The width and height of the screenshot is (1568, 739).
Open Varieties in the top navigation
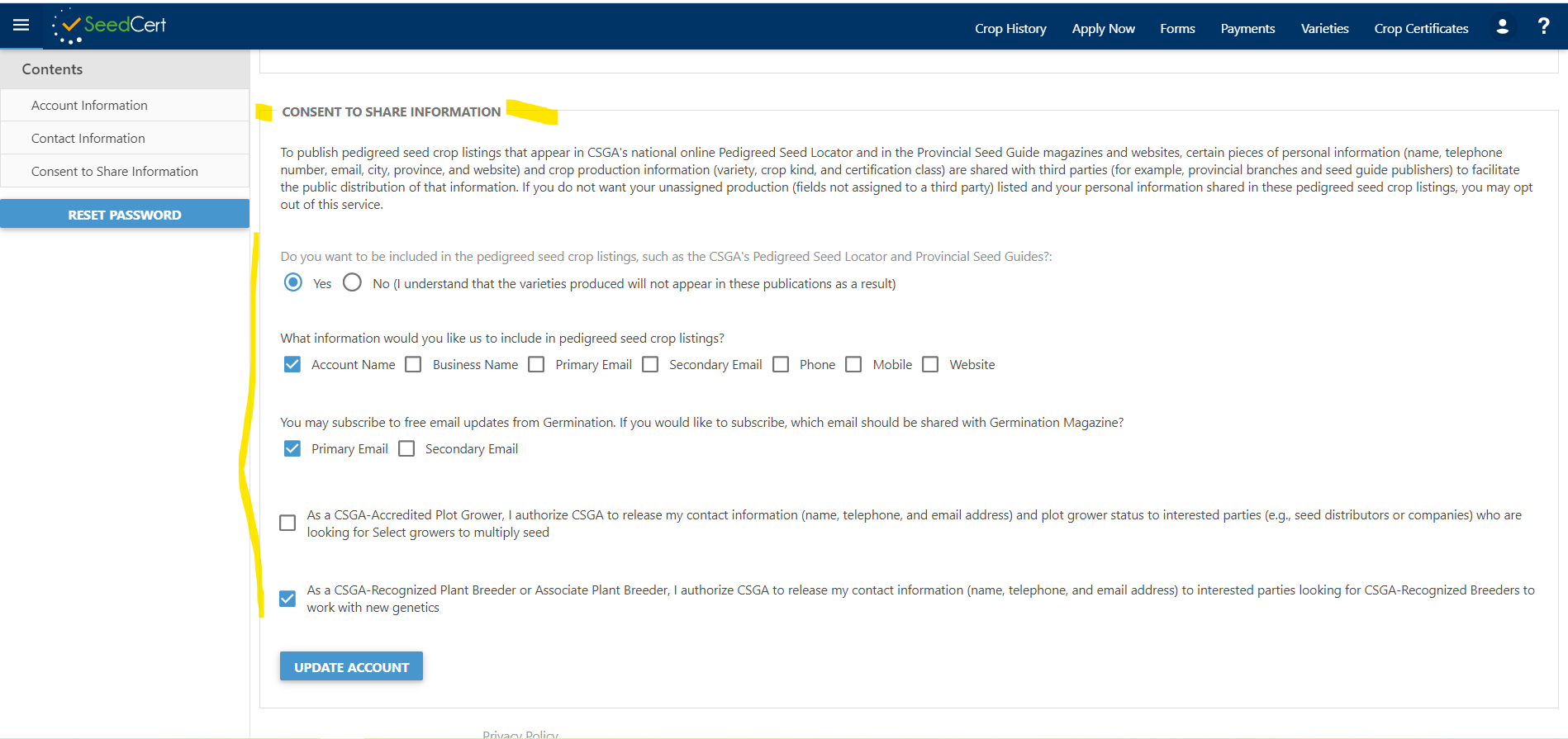click(x=1324, y=28)
